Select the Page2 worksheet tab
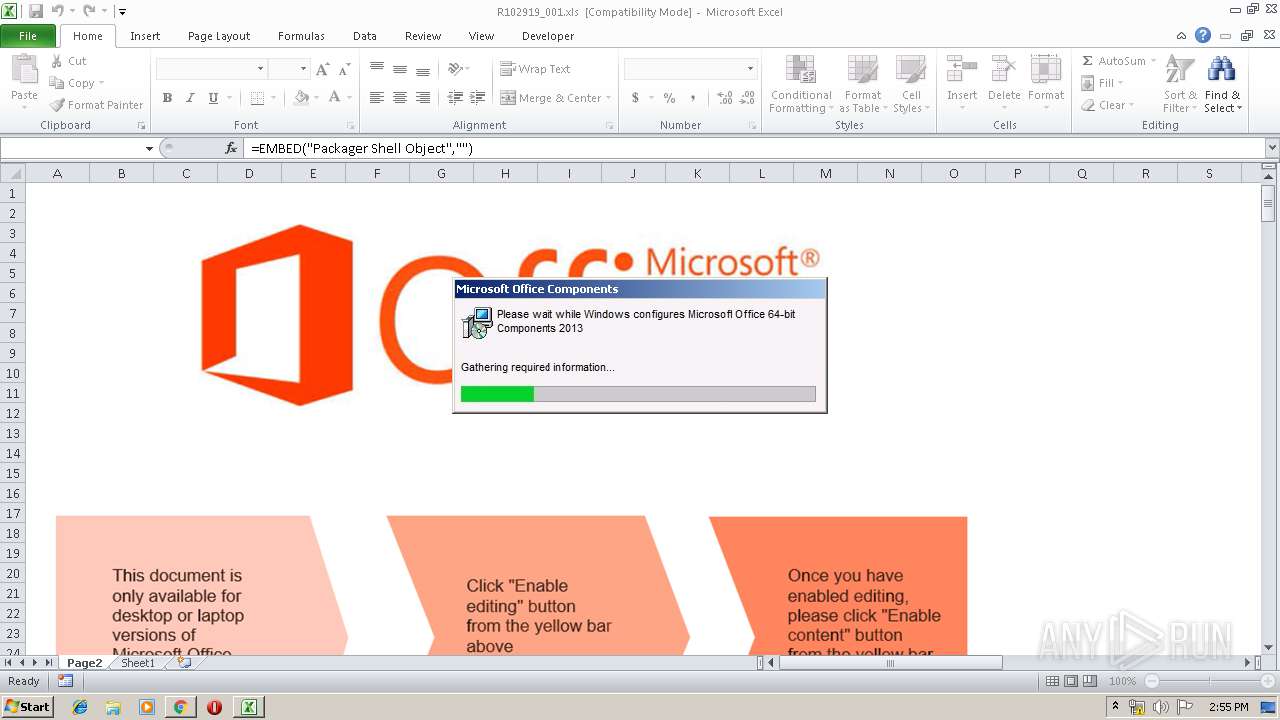This screenshot has width=1280, height=720. (x=85, y=663)
